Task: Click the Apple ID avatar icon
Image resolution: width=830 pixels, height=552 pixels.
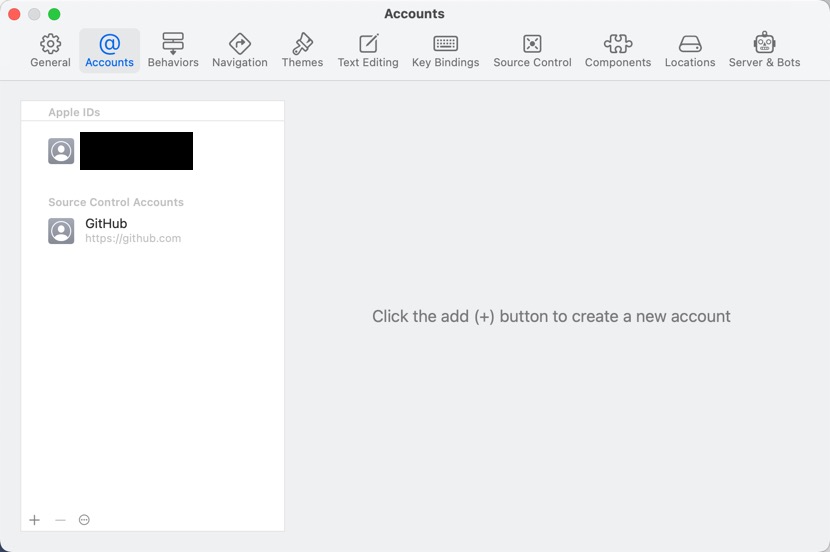Action: coord(61,151)
